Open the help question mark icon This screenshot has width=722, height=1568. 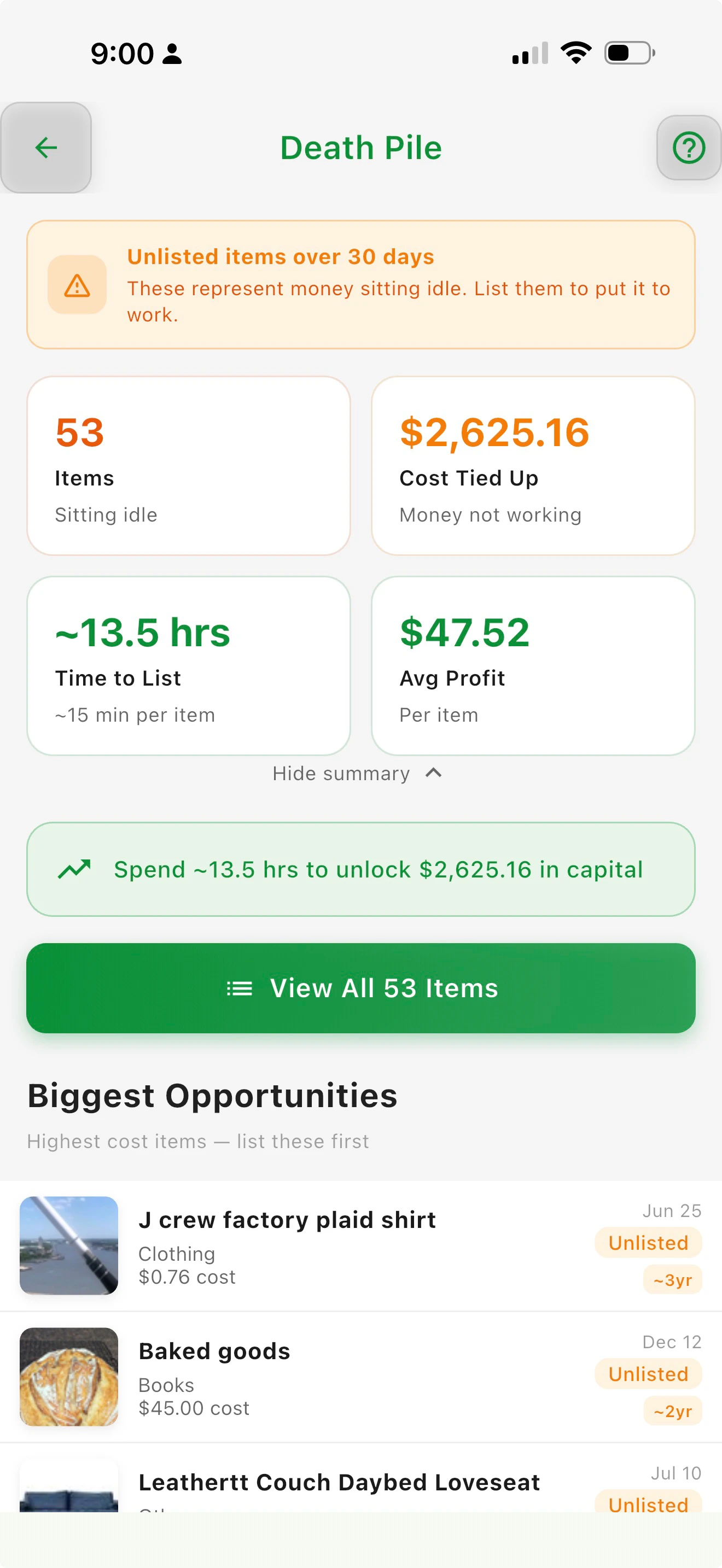(689, 148)
